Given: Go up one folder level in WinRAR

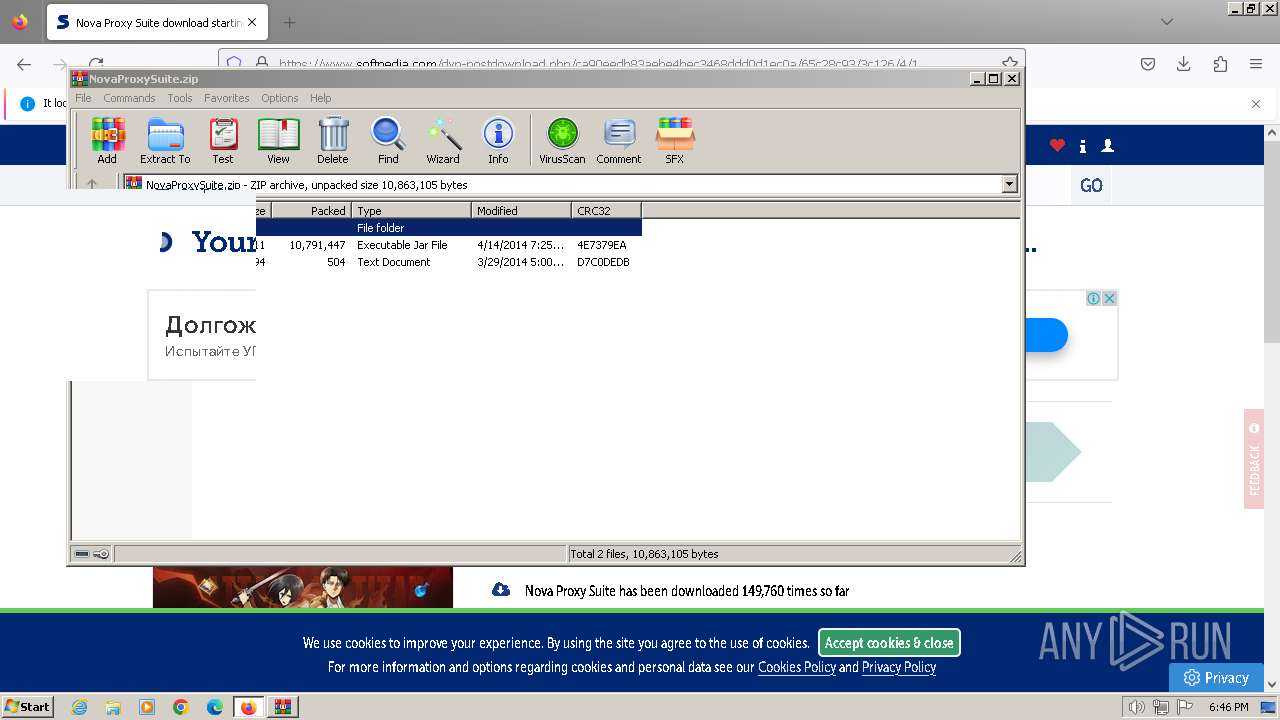Looking at the screenshot, I should click(x=92, y=184).
